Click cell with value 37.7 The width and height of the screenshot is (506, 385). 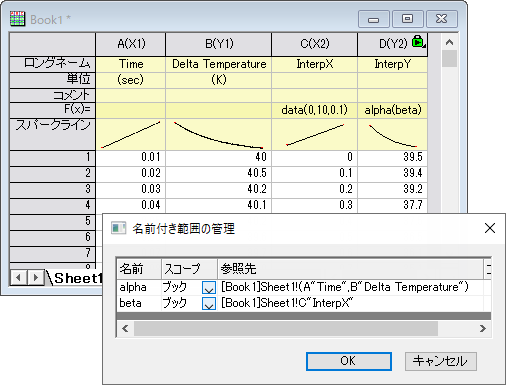click(393, 206)
